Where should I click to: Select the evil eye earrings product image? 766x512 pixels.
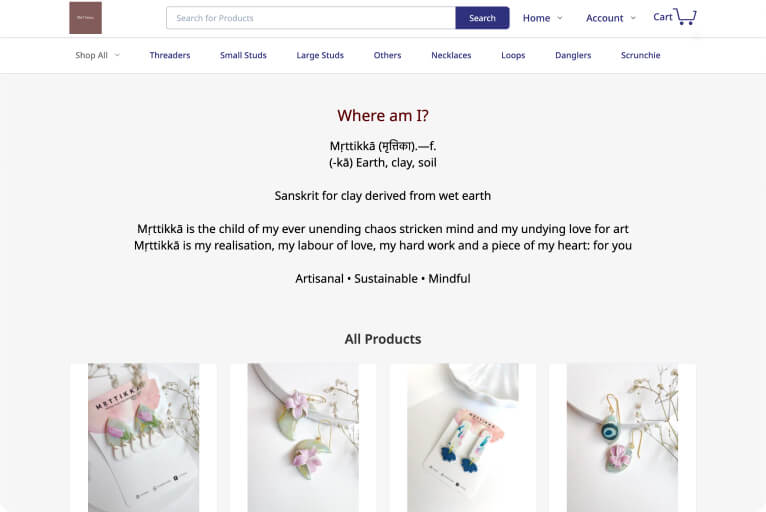(622, 437)
